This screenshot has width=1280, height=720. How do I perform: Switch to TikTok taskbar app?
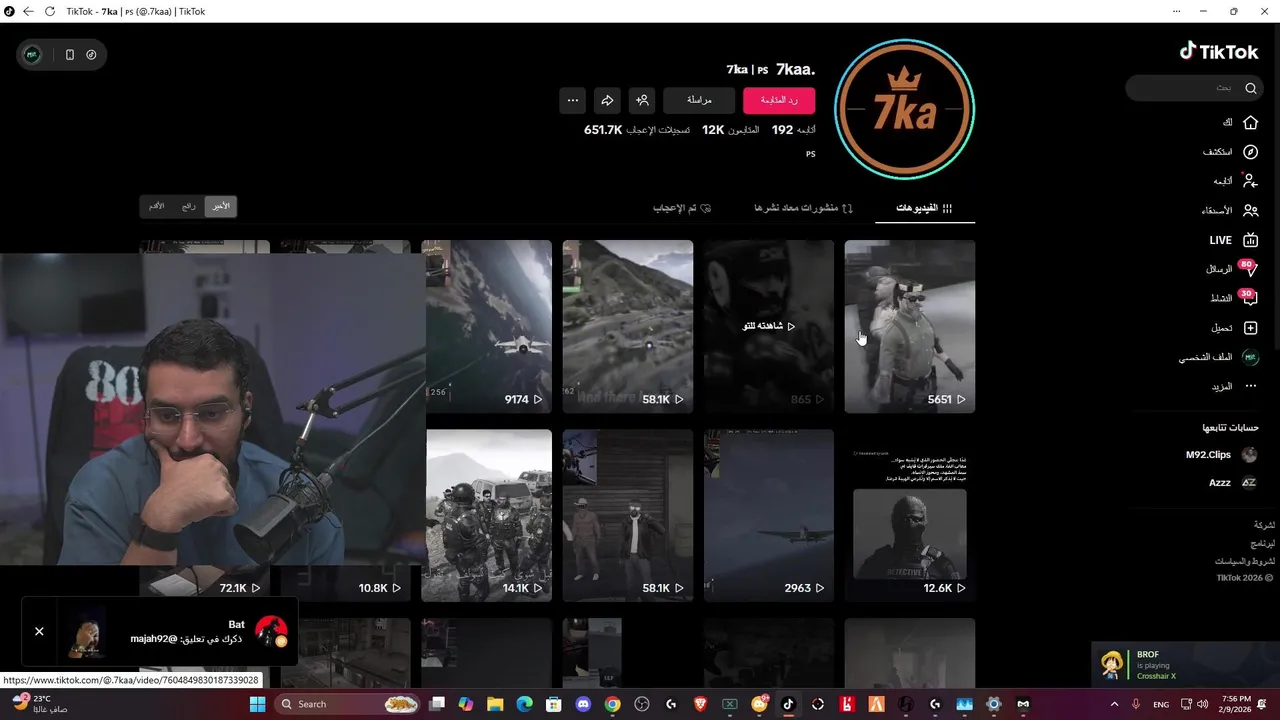click(788, 704)
